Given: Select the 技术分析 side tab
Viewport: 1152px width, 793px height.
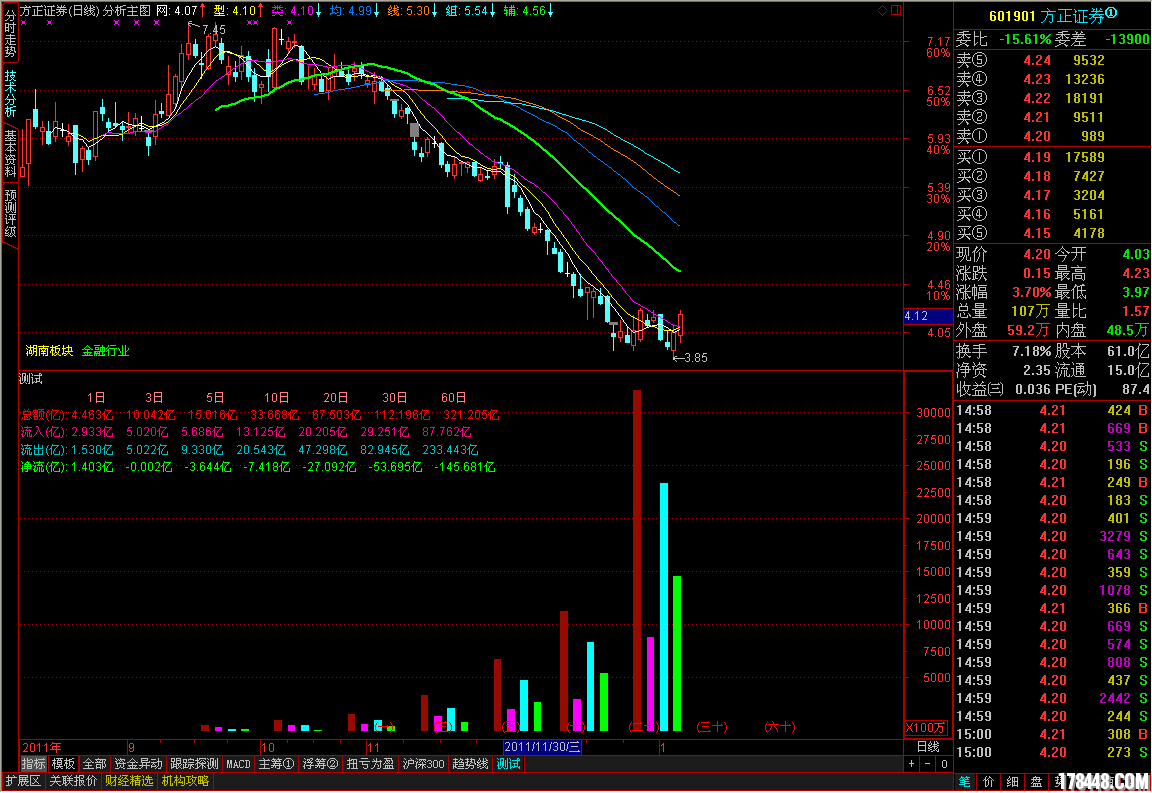Looking at the screenshot, I should pyautogui.click(x=10, y=94).
